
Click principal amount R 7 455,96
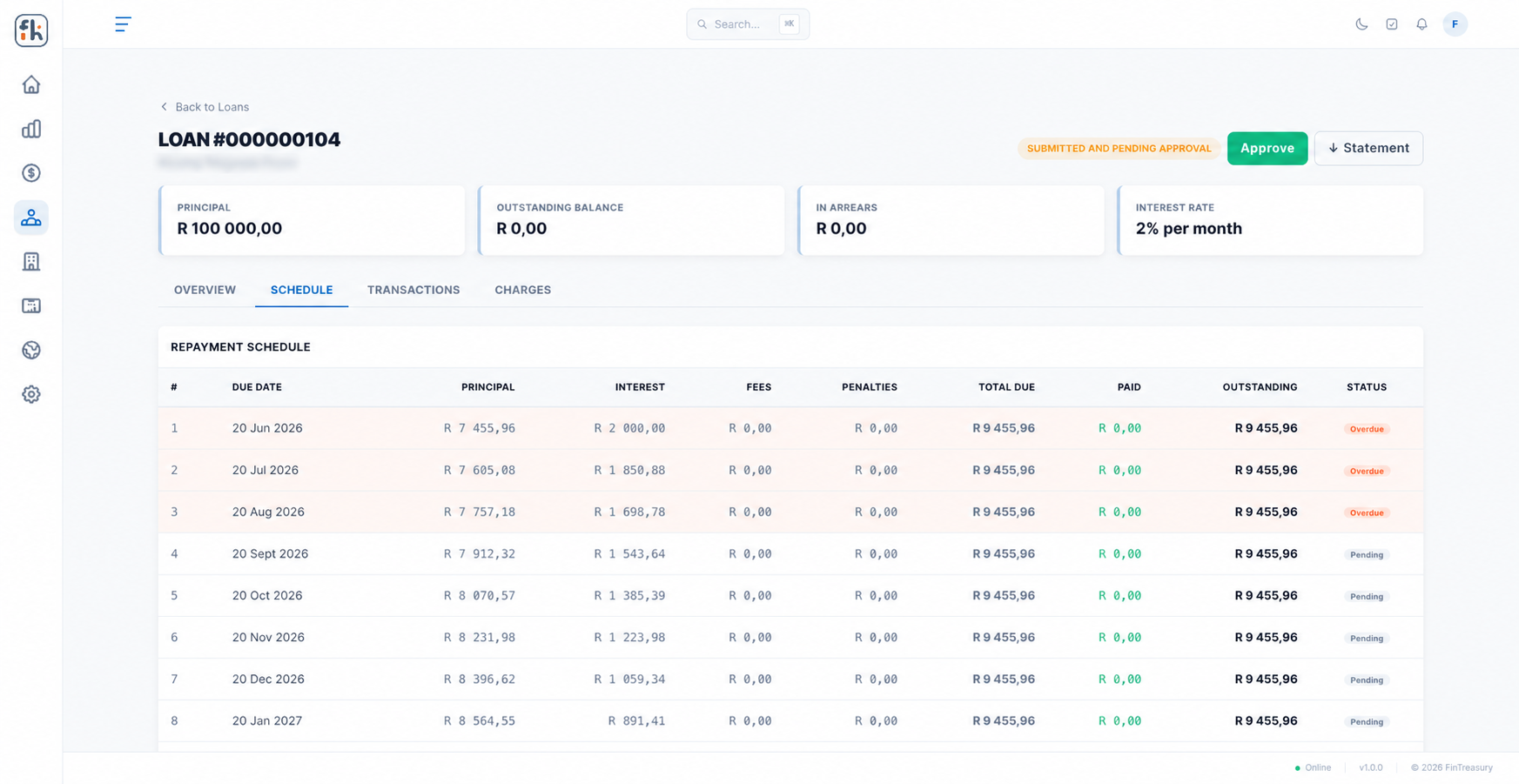pos(480,428)
